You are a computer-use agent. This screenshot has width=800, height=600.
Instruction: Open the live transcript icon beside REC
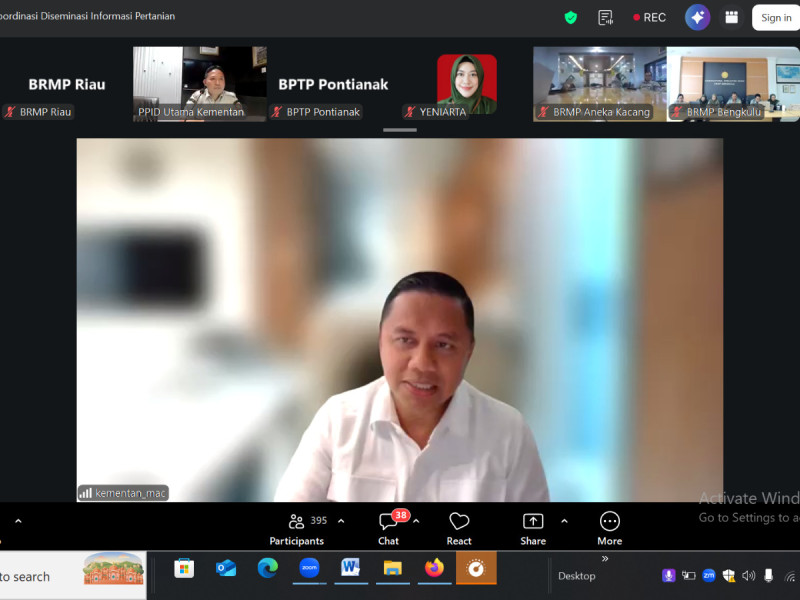tap(605, 18)
